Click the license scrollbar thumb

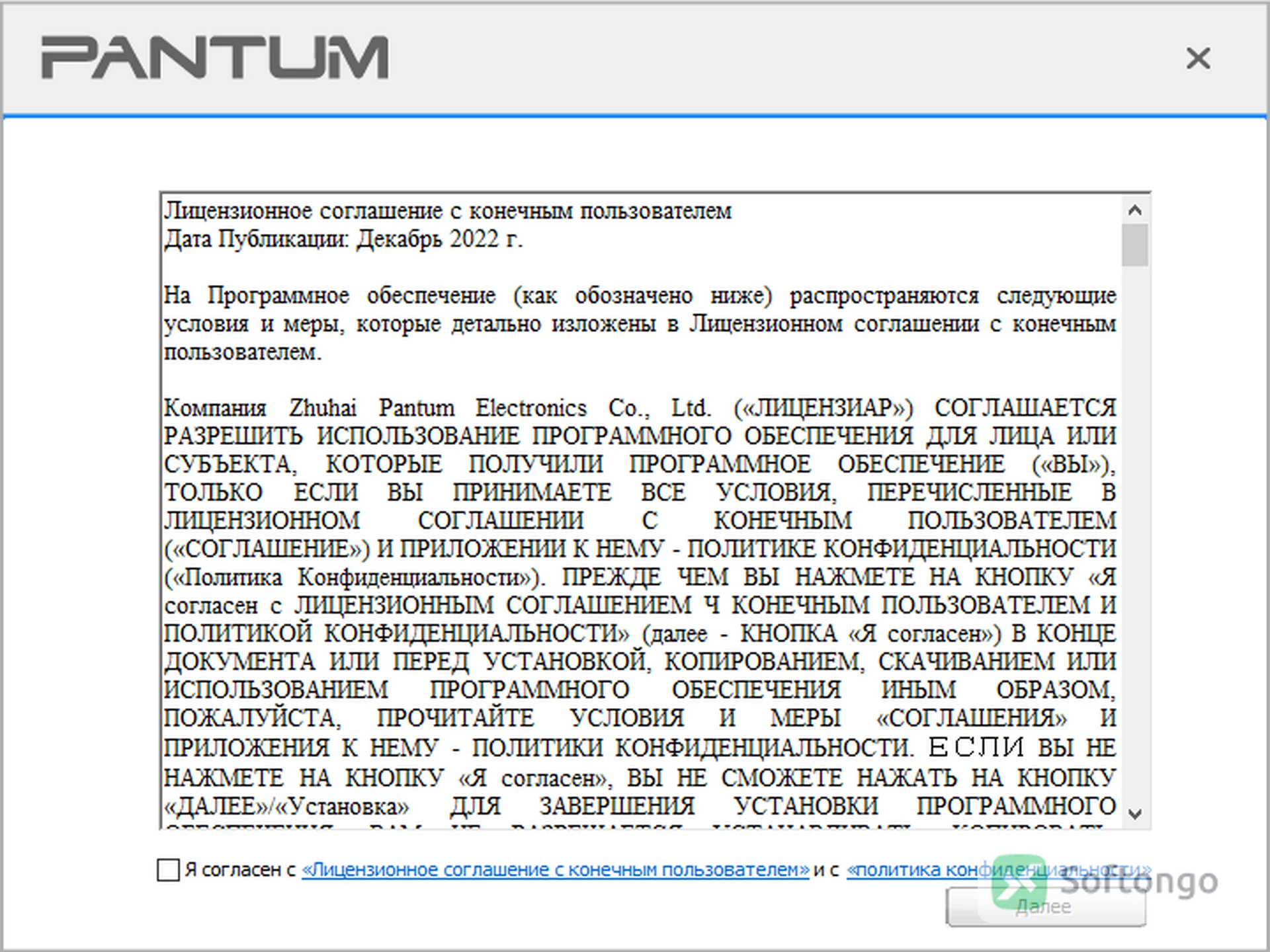pos(1135,245)
